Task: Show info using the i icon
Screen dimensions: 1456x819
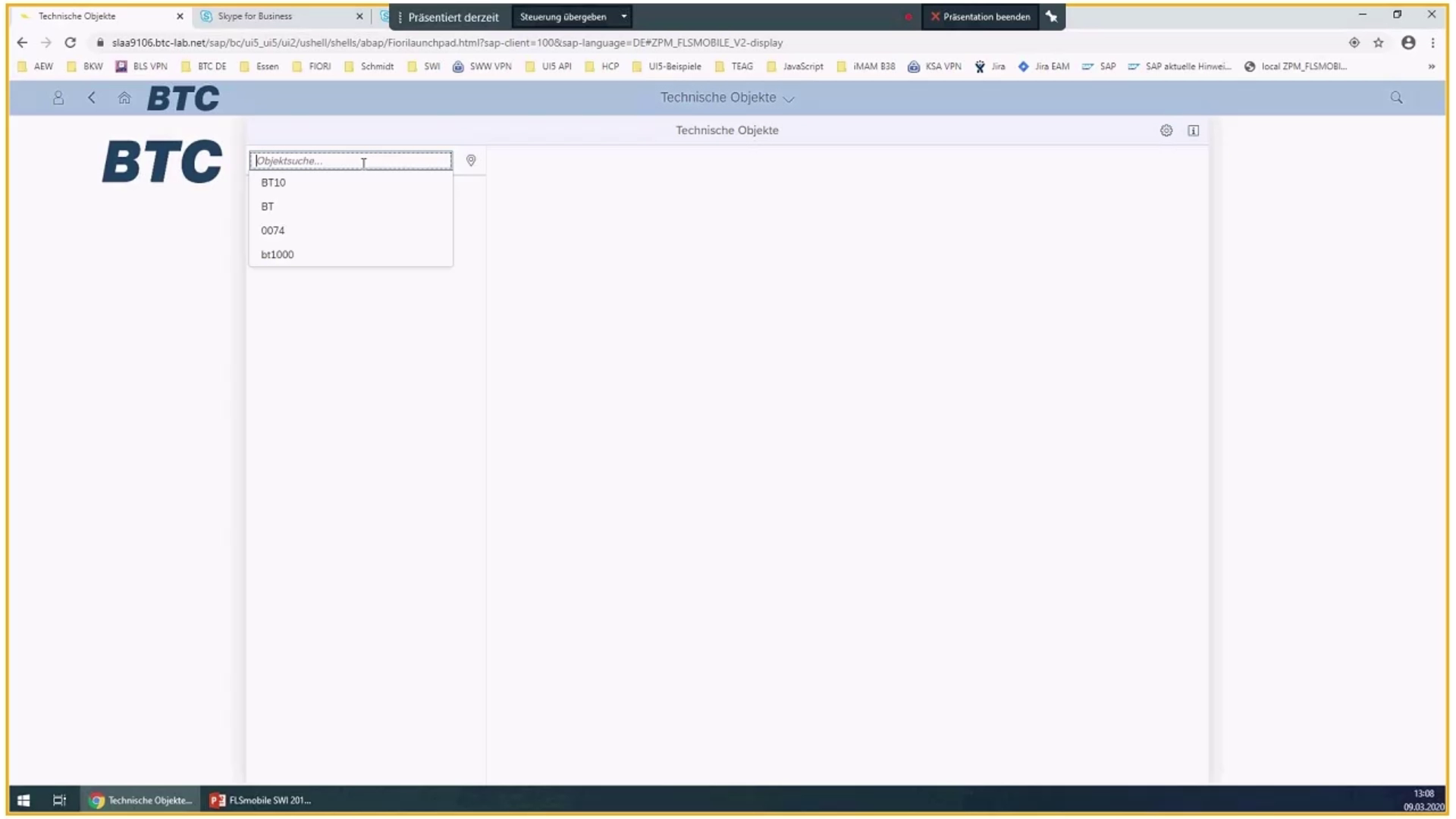Action: 1194,130
